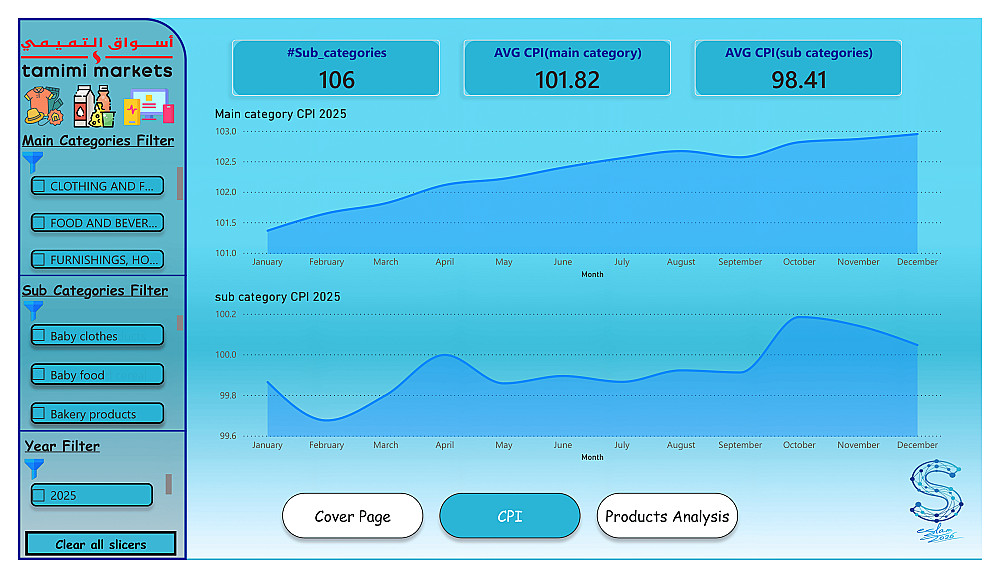Click the Sub Categories Filter heading
The image size is (1000, 578).
pyautogui.click(x=95, y=290)
